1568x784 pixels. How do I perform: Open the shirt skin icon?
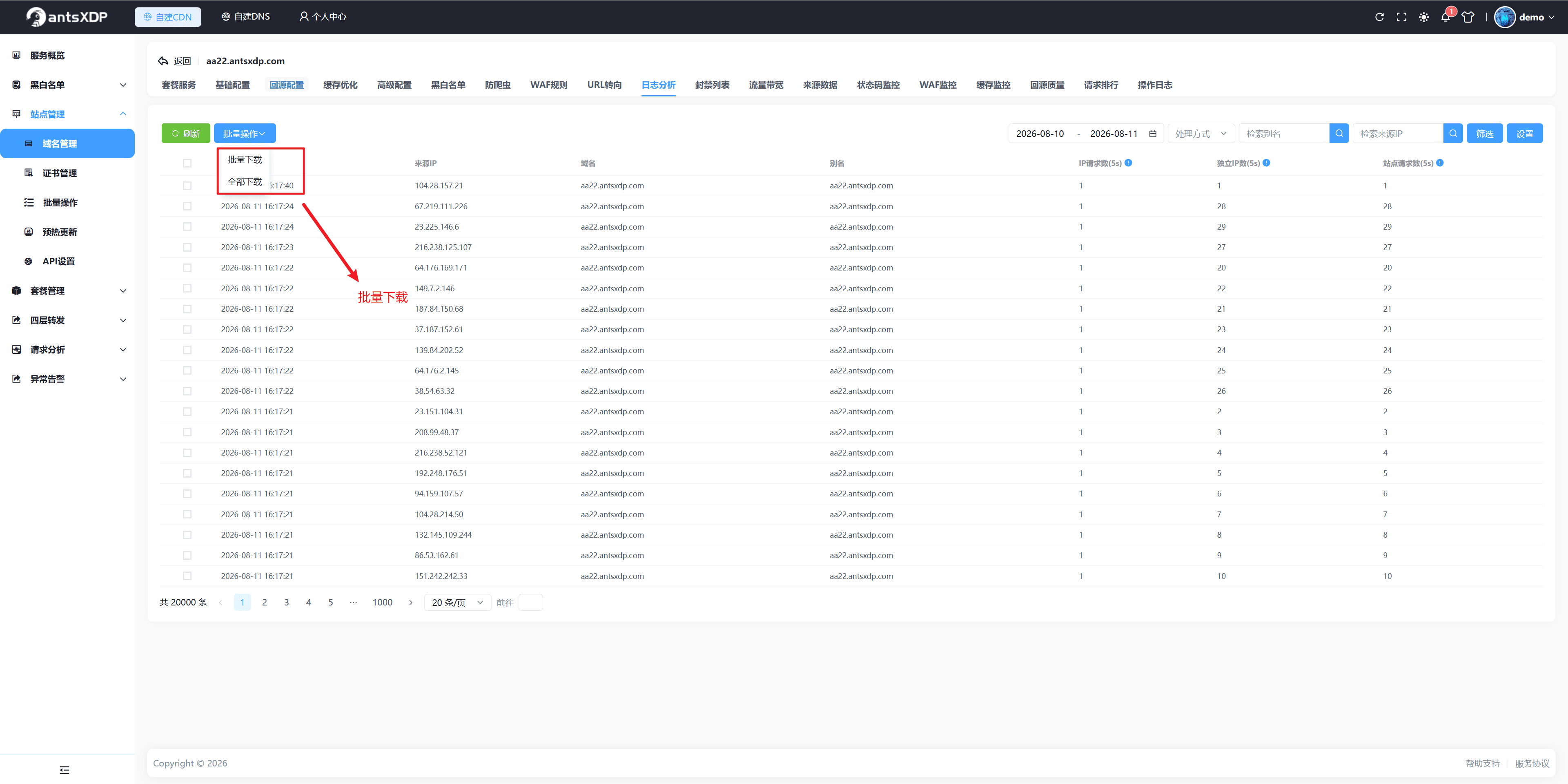pos(1468,17)
